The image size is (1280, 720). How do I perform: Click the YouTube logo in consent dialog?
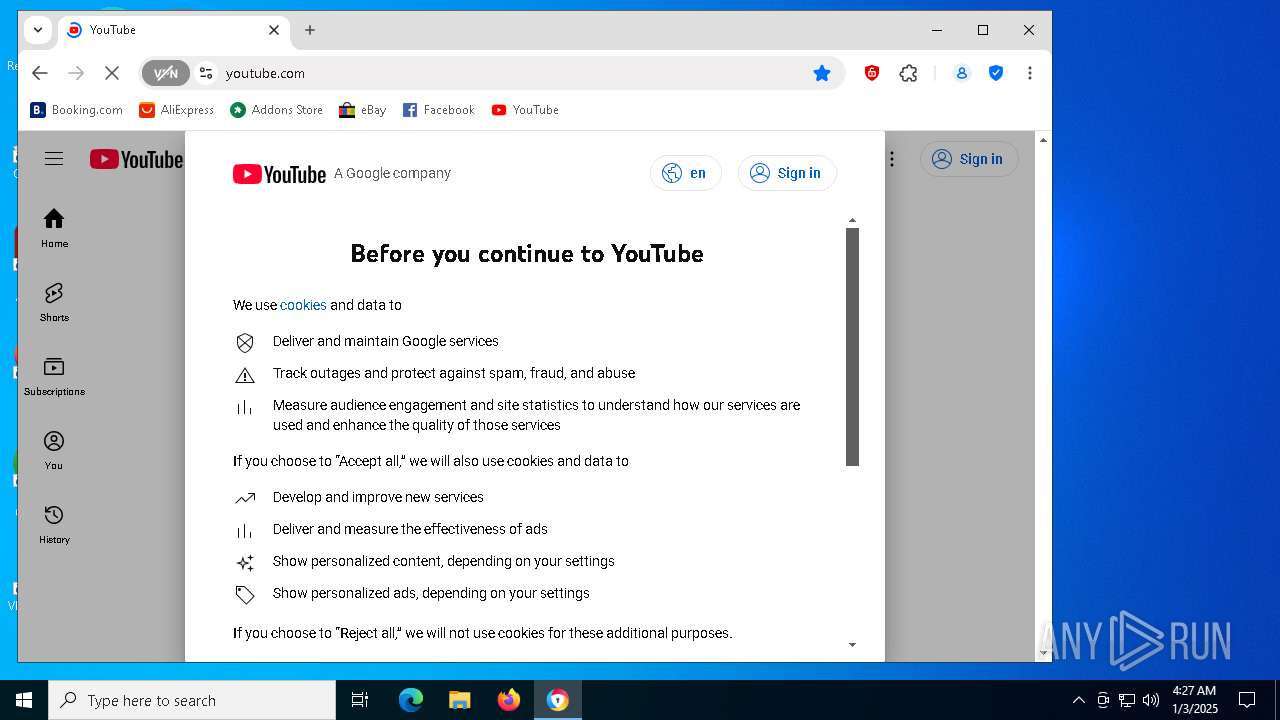[x=279, y=174]
